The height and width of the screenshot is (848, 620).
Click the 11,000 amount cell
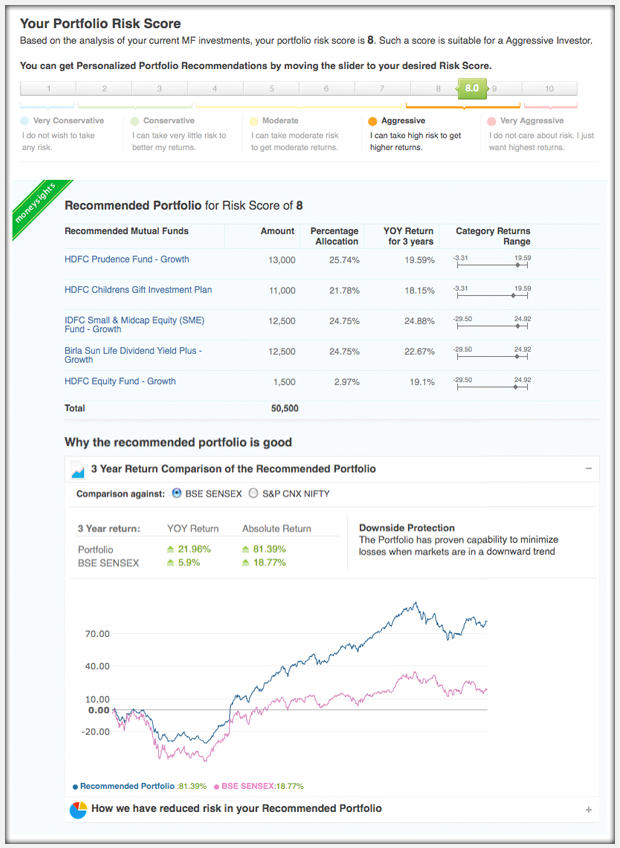[x=282, y=290]
